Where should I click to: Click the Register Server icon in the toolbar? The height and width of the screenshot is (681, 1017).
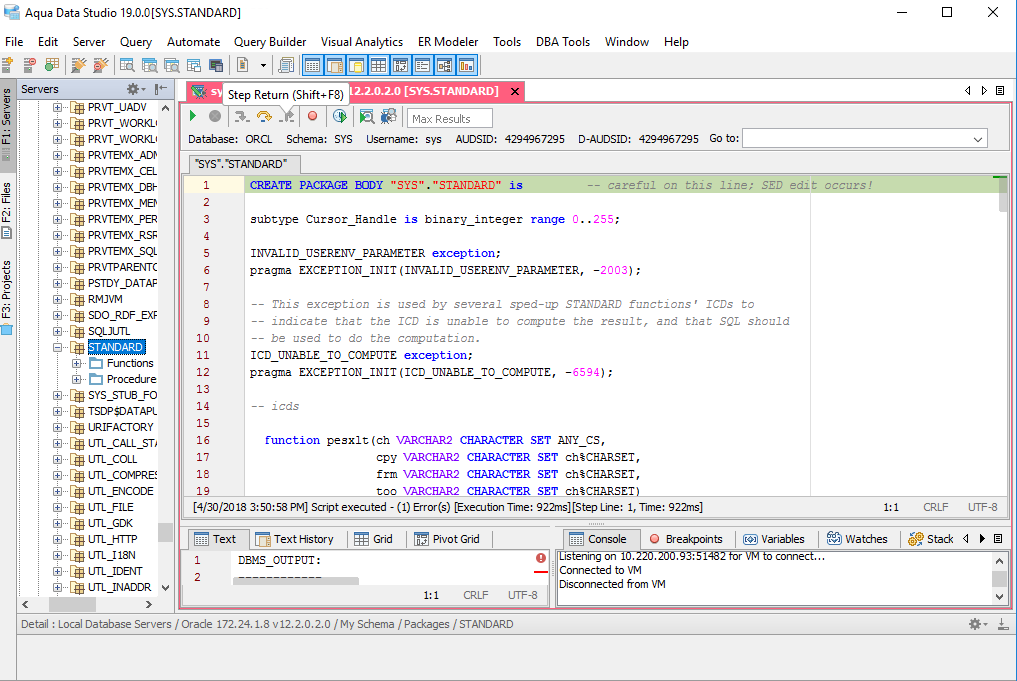tap(9, 63)
